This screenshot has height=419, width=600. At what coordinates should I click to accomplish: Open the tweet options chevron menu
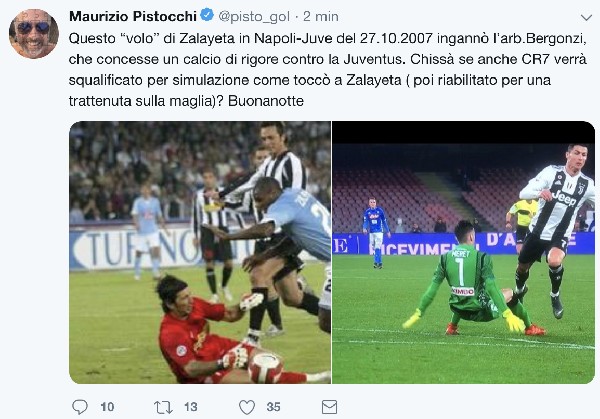point(586,18)
